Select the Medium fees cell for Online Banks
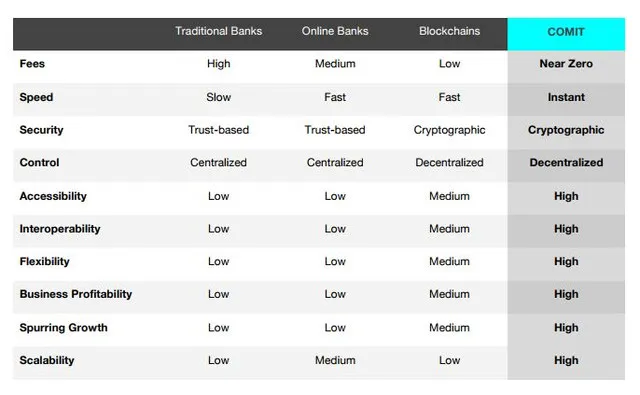Image resolution: width=640 pixels, height=395 pixels. tap(335, 64)
